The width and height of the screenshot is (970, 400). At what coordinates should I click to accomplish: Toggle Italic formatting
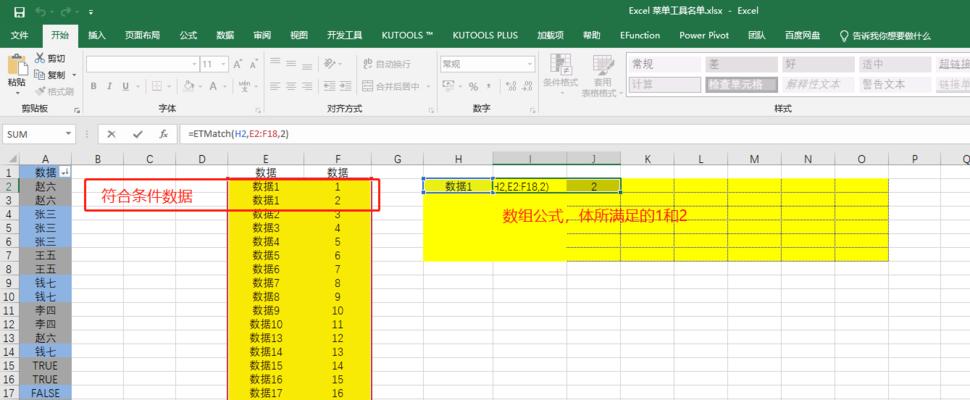pyautogui.click(x=109, y=86)
